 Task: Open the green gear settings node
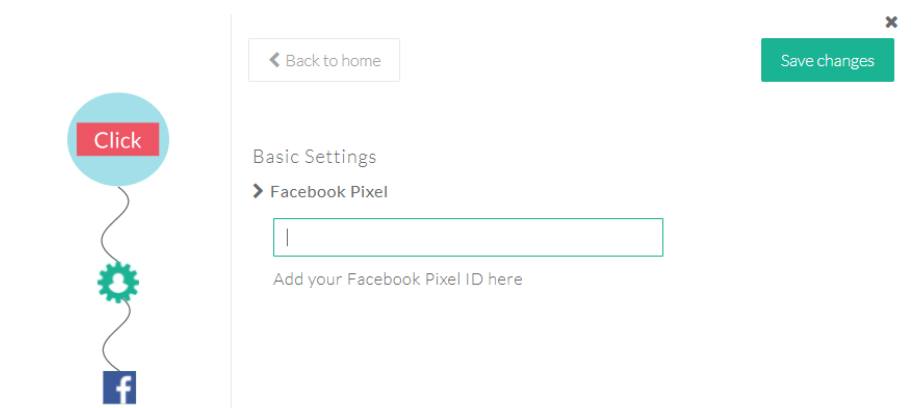click(x=118, y=283)
